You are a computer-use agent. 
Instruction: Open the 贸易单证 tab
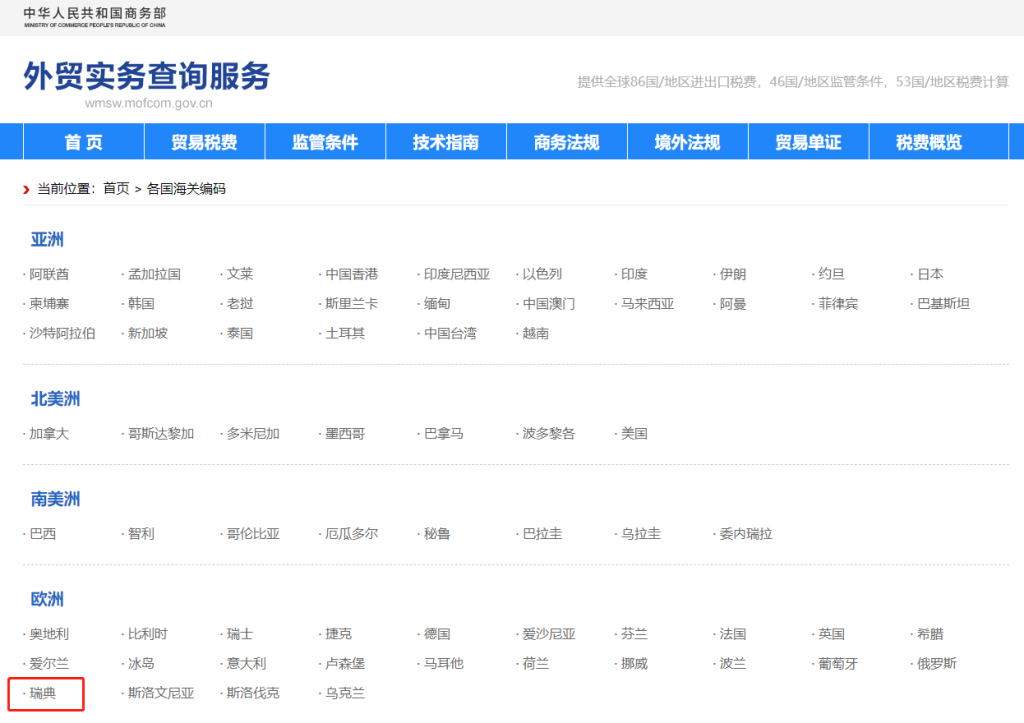pos(808,142)
